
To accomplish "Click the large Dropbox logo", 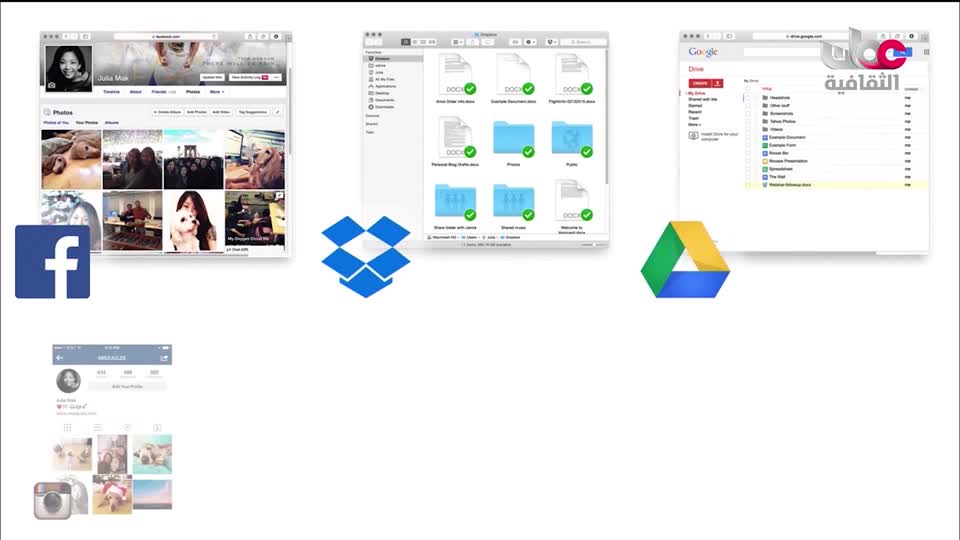I will coord(366,257).
